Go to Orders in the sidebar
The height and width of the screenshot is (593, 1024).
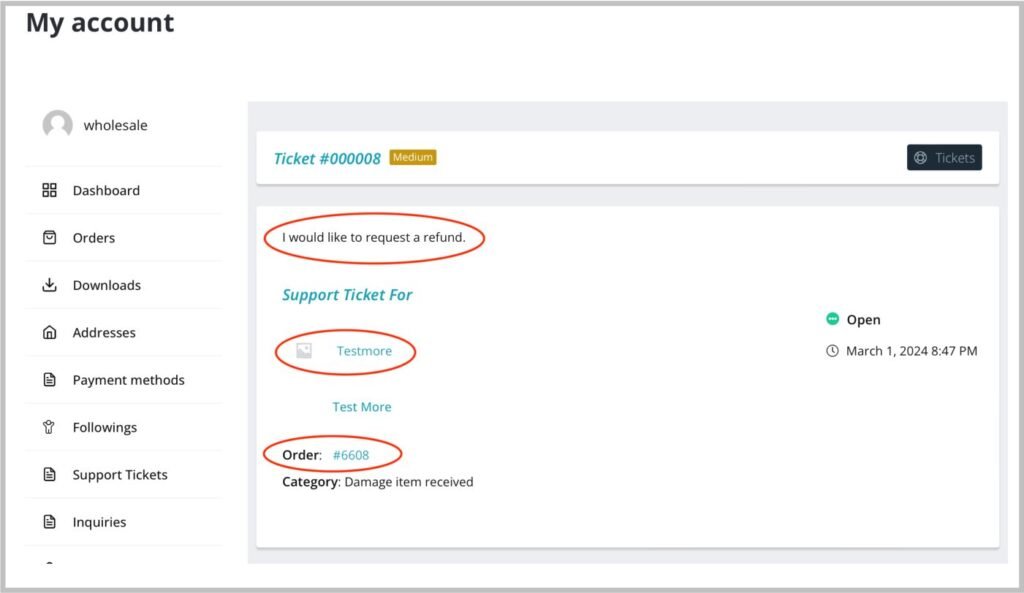point(94,238)
